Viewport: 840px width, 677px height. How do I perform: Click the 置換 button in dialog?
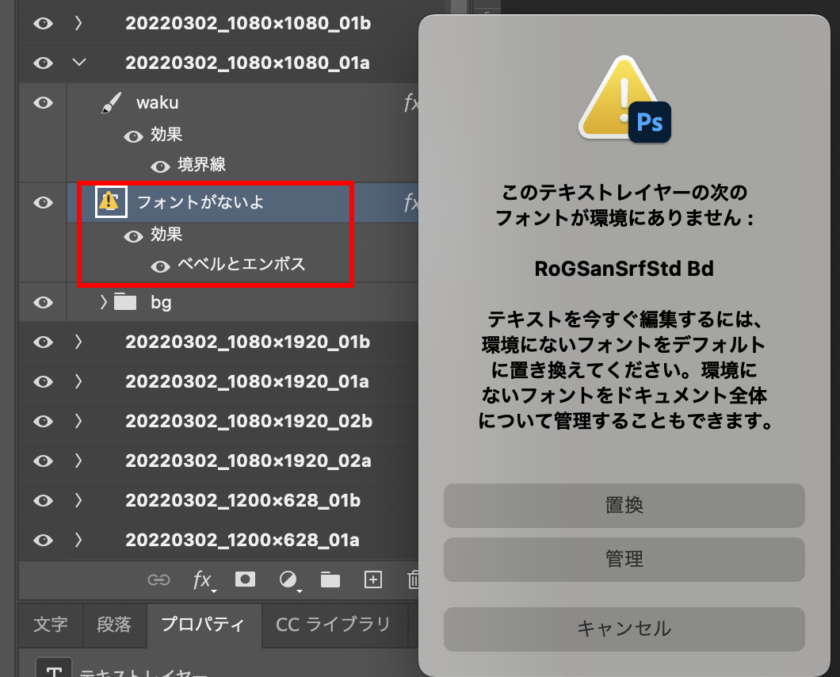[624, 506]
